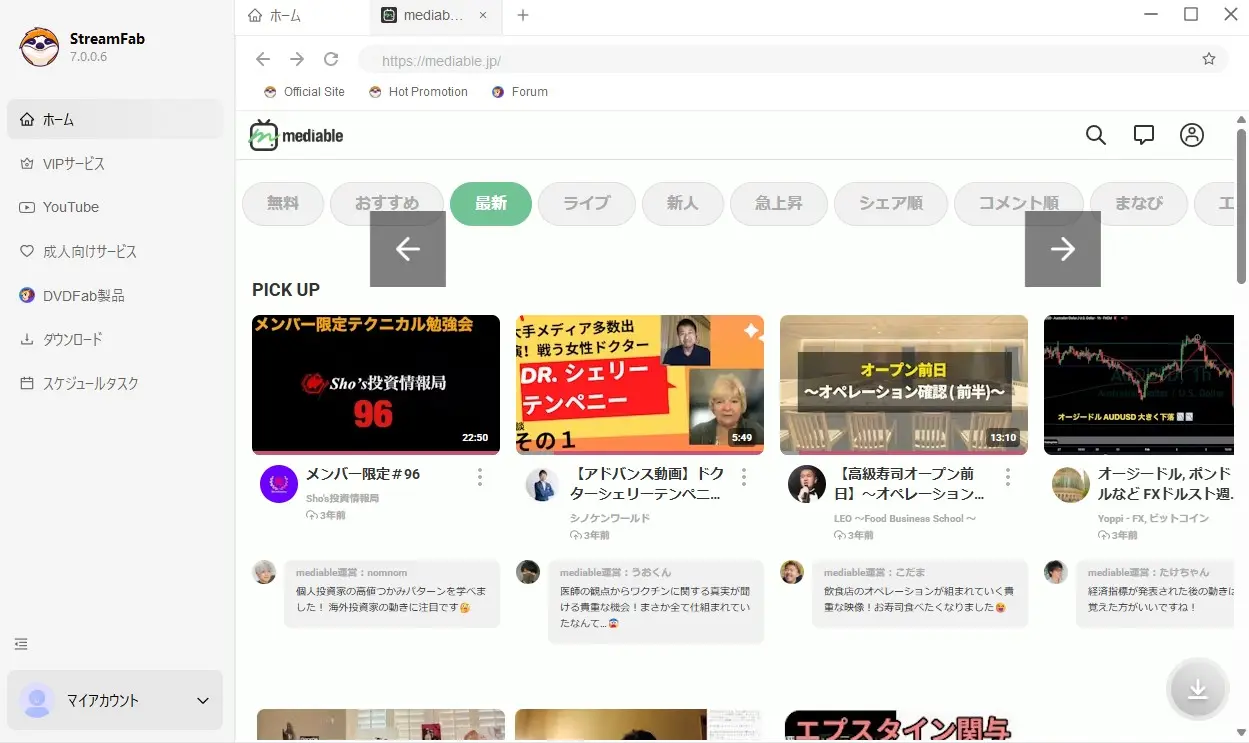Open the mediable search icon
Image resolution: width=1249 pixels, height=743 pixels.
coord(1096,135)
